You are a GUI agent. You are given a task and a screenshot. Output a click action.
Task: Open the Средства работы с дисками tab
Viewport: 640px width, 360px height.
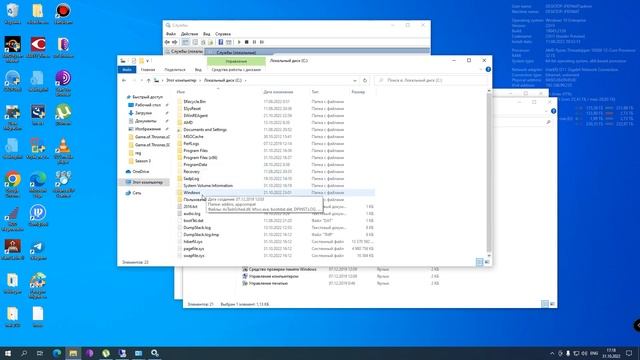[x=236, y=70]
